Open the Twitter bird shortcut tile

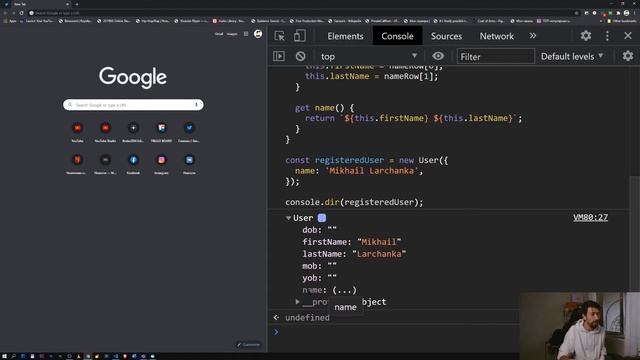[189, 132]
